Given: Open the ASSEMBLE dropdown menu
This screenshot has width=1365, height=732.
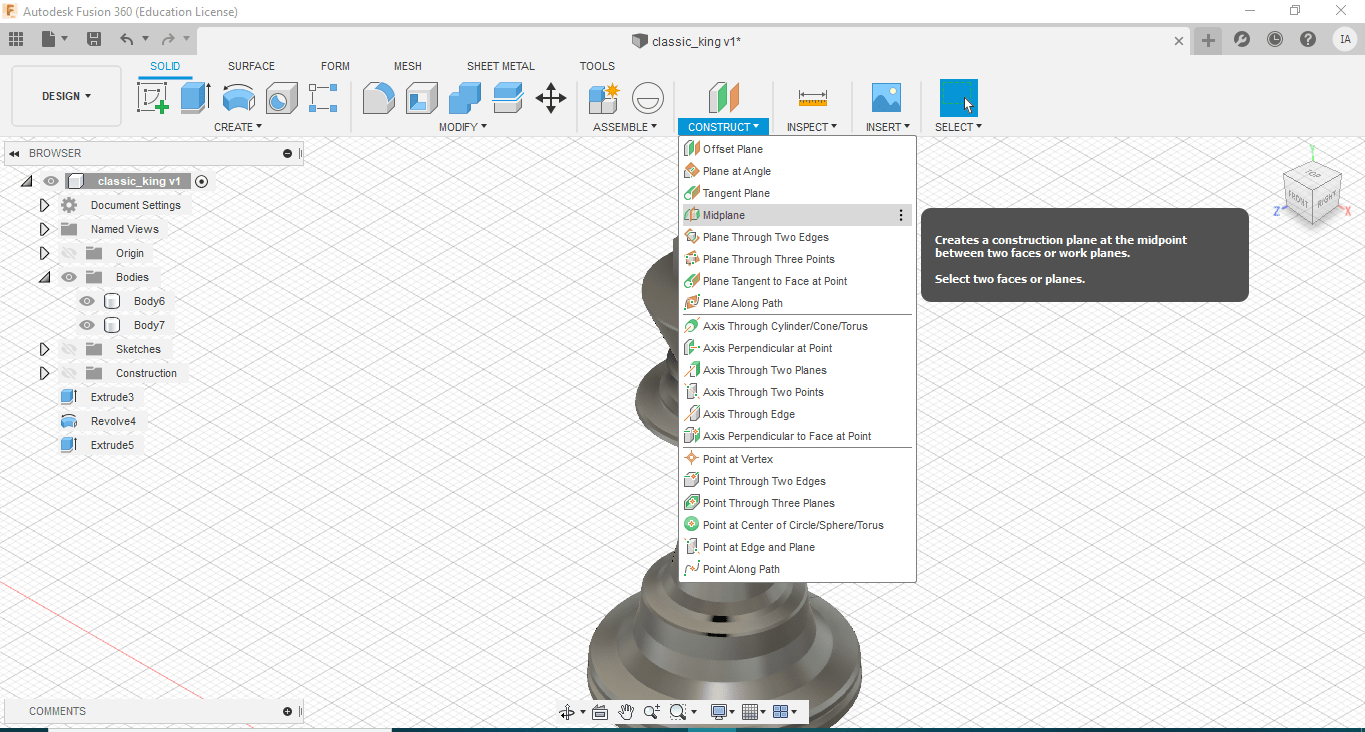Looking at the screenshot, I should coord(625,127).
